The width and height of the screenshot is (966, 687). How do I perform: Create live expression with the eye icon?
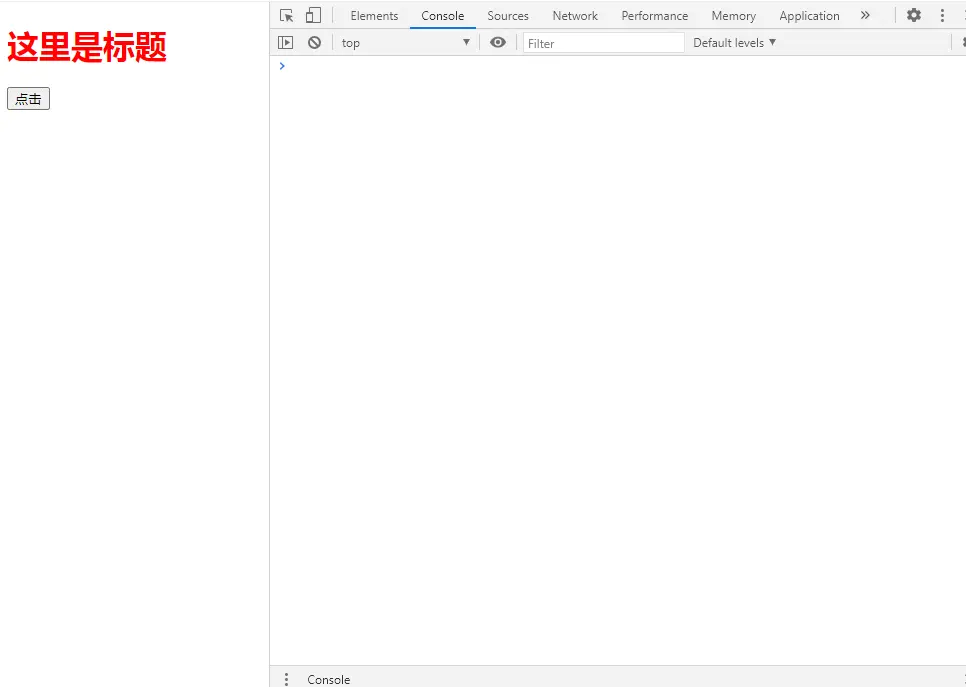pos(498,43)
